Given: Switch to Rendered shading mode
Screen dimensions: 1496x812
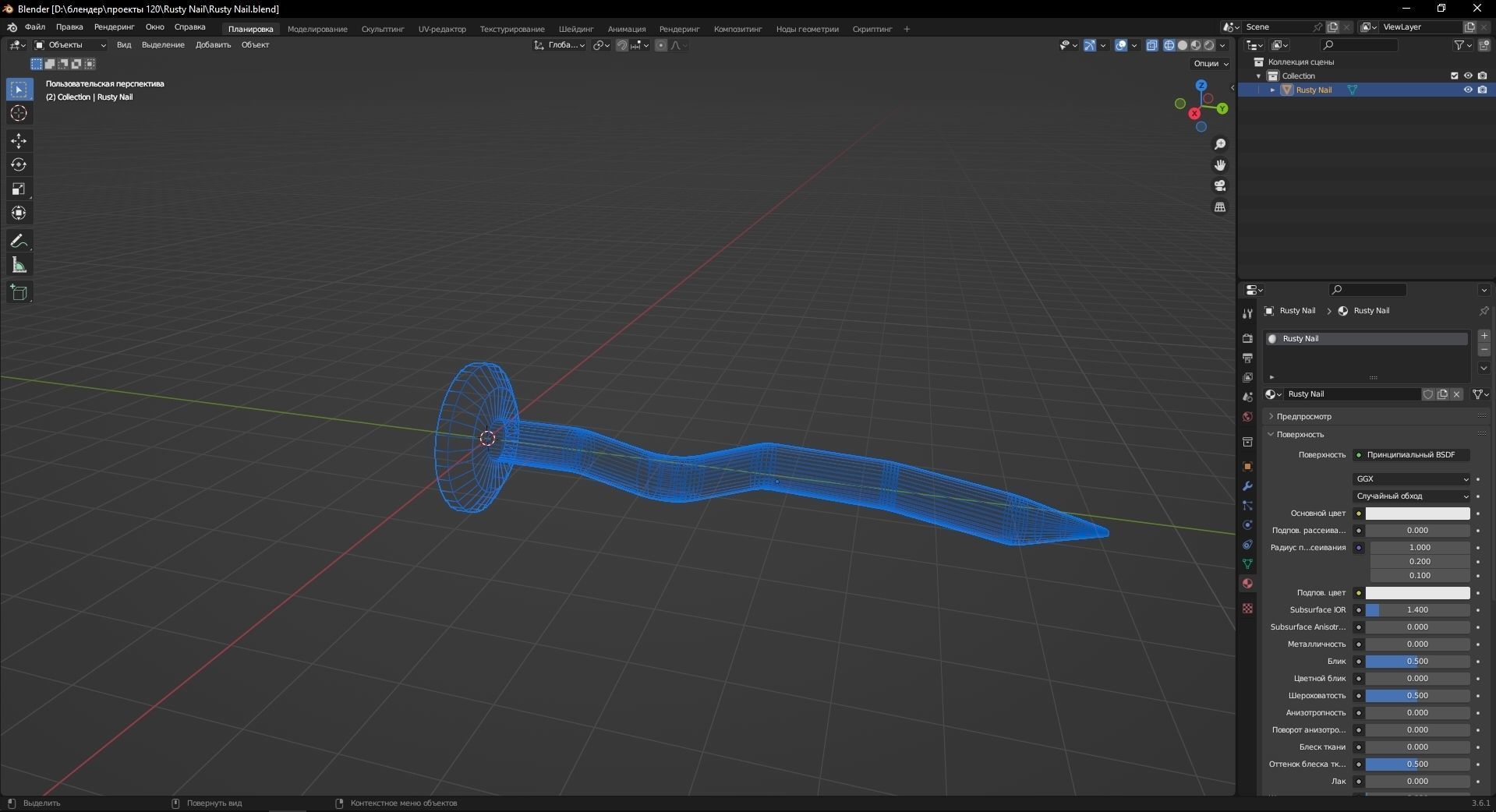Looking at the screenshot, I should click(x=1209, y=45).
